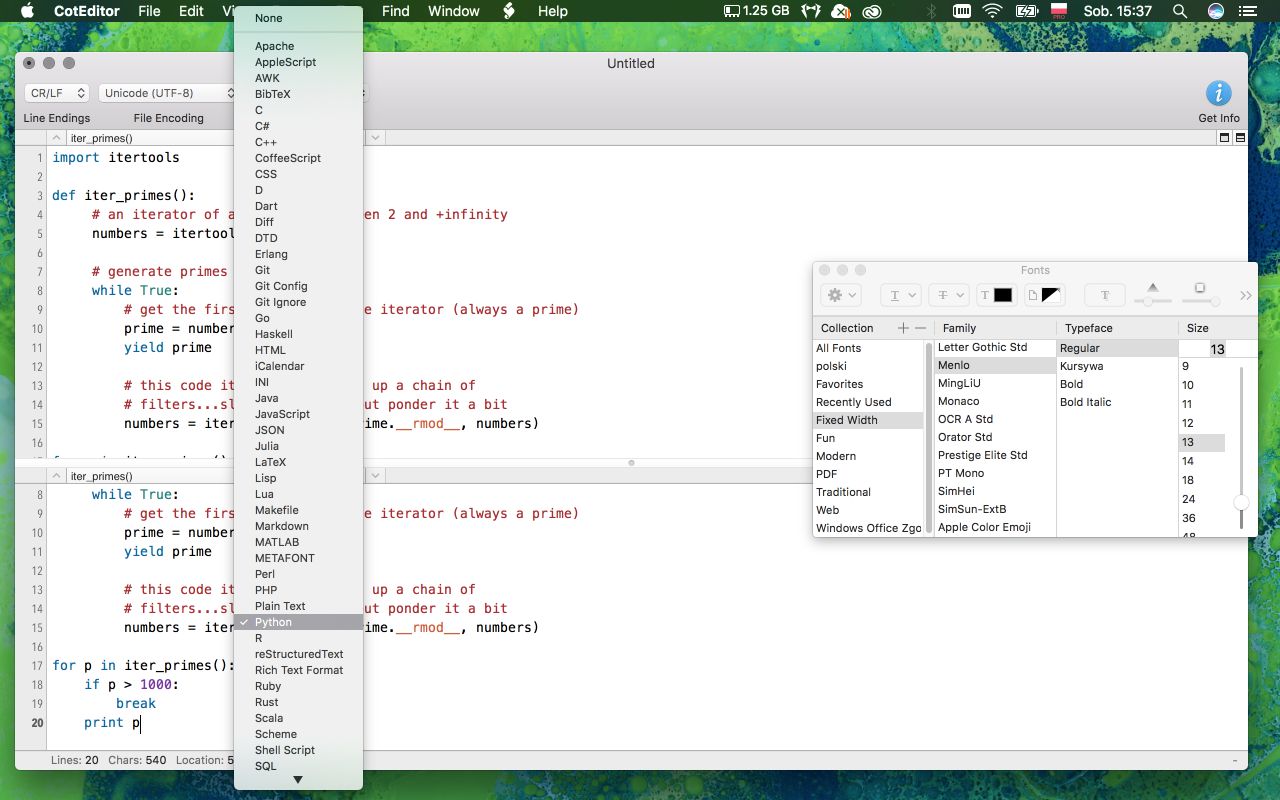The height and width of the screenshot is (800, 1280).
Task: Select font size 14 in Size list
Action: point(1202,461)
